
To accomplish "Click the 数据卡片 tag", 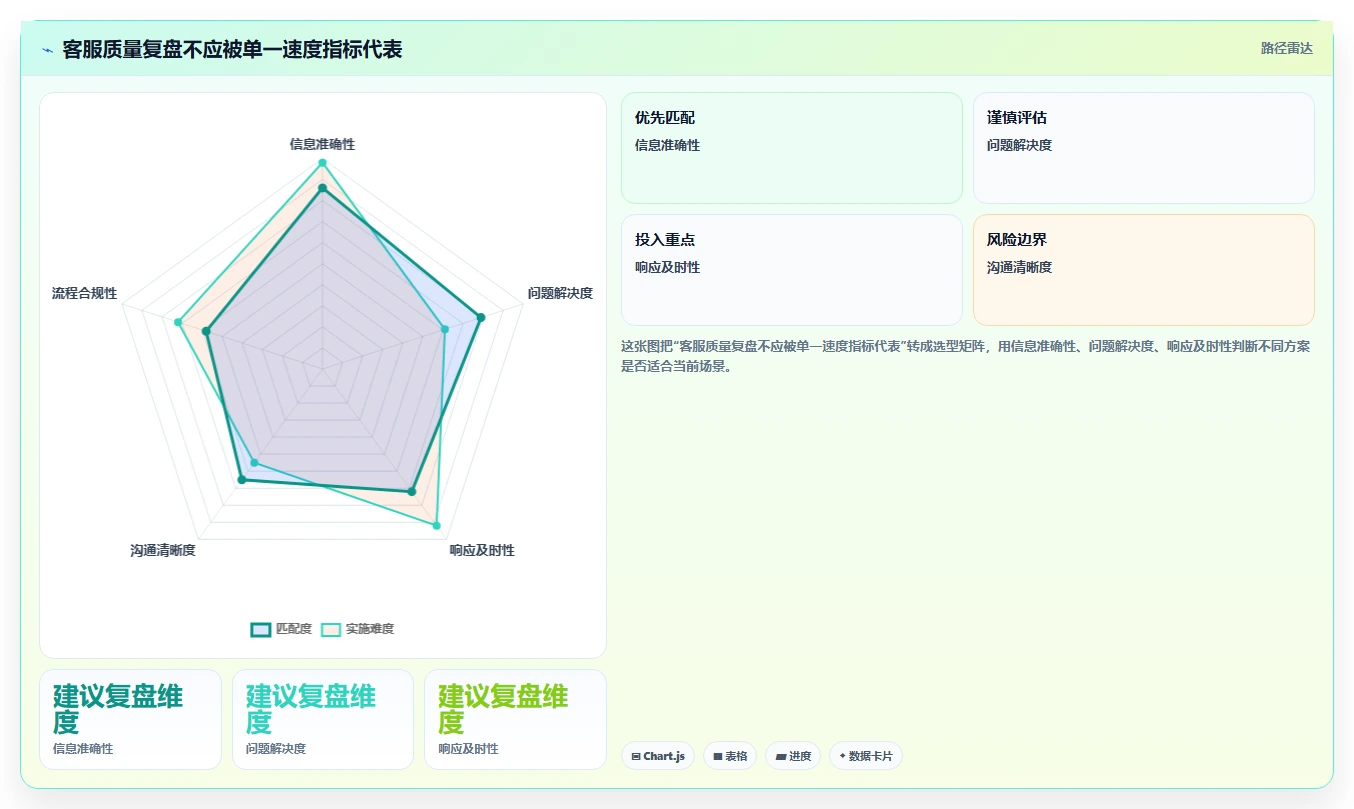I will click(866, 756).
